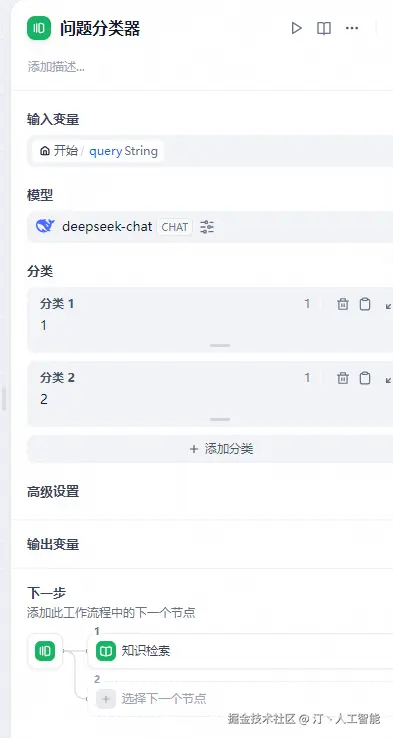Select the 开始 / query input variable
This screenshot has width=393, height=738.
[98, 151]
